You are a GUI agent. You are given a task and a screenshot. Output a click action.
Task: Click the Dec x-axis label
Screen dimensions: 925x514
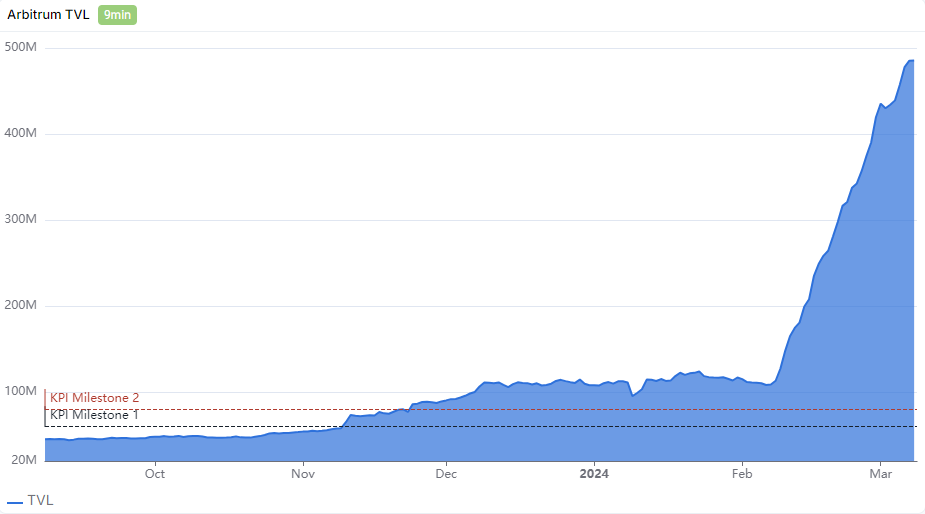click(446, 474)
